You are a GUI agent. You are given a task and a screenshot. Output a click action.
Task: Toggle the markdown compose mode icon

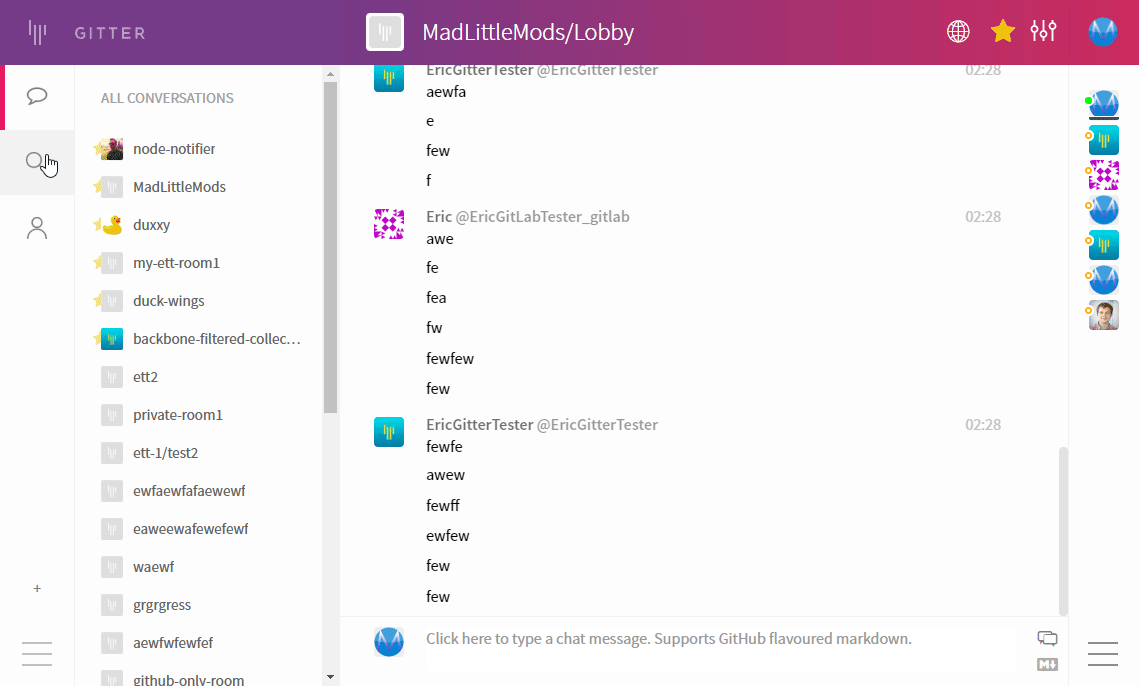[1047, 664]
